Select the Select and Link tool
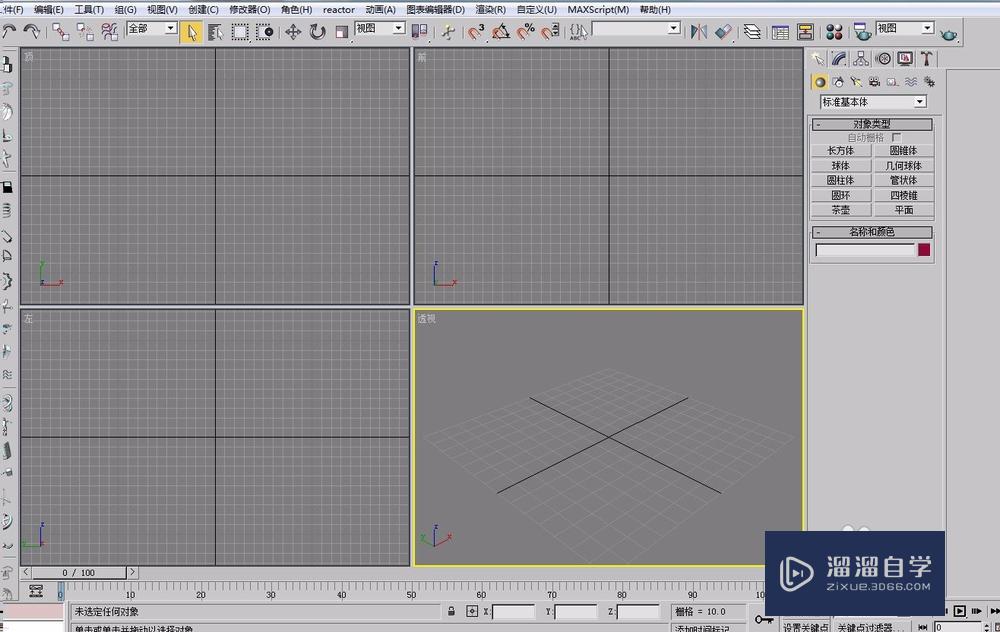1000x632 pixels. [61, 31]
